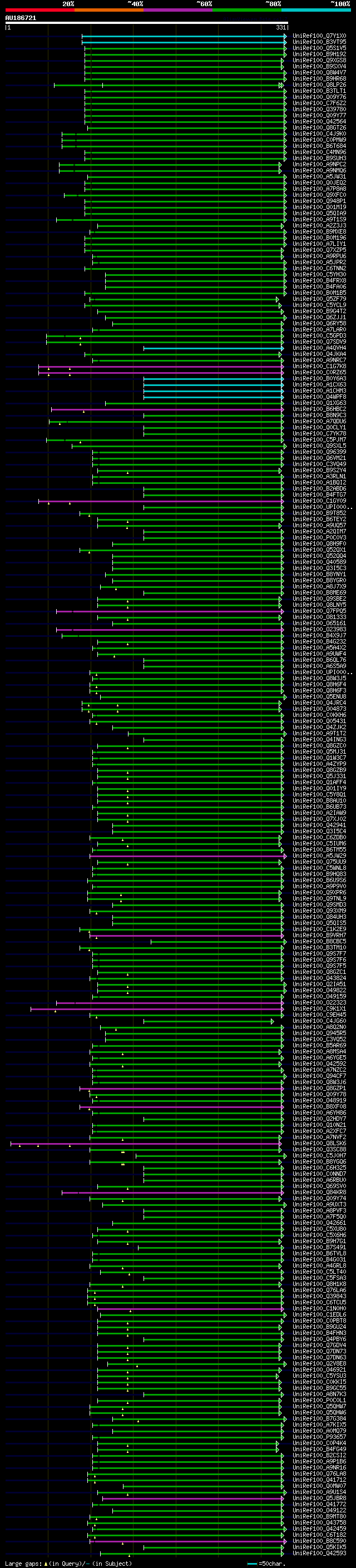Select the UniRef100_B2CSI2 label
This screenshot has width=356, height=1568.
click(319, 1455)
